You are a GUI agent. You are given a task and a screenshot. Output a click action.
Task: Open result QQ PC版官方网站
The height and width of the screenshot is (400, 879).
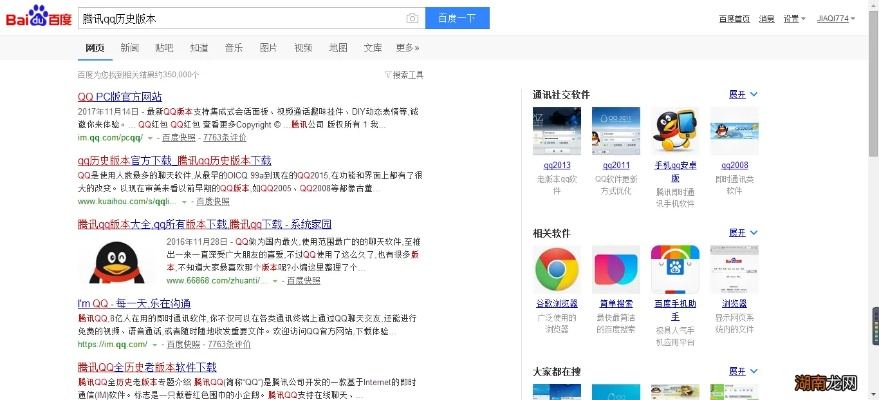(120, 97)
